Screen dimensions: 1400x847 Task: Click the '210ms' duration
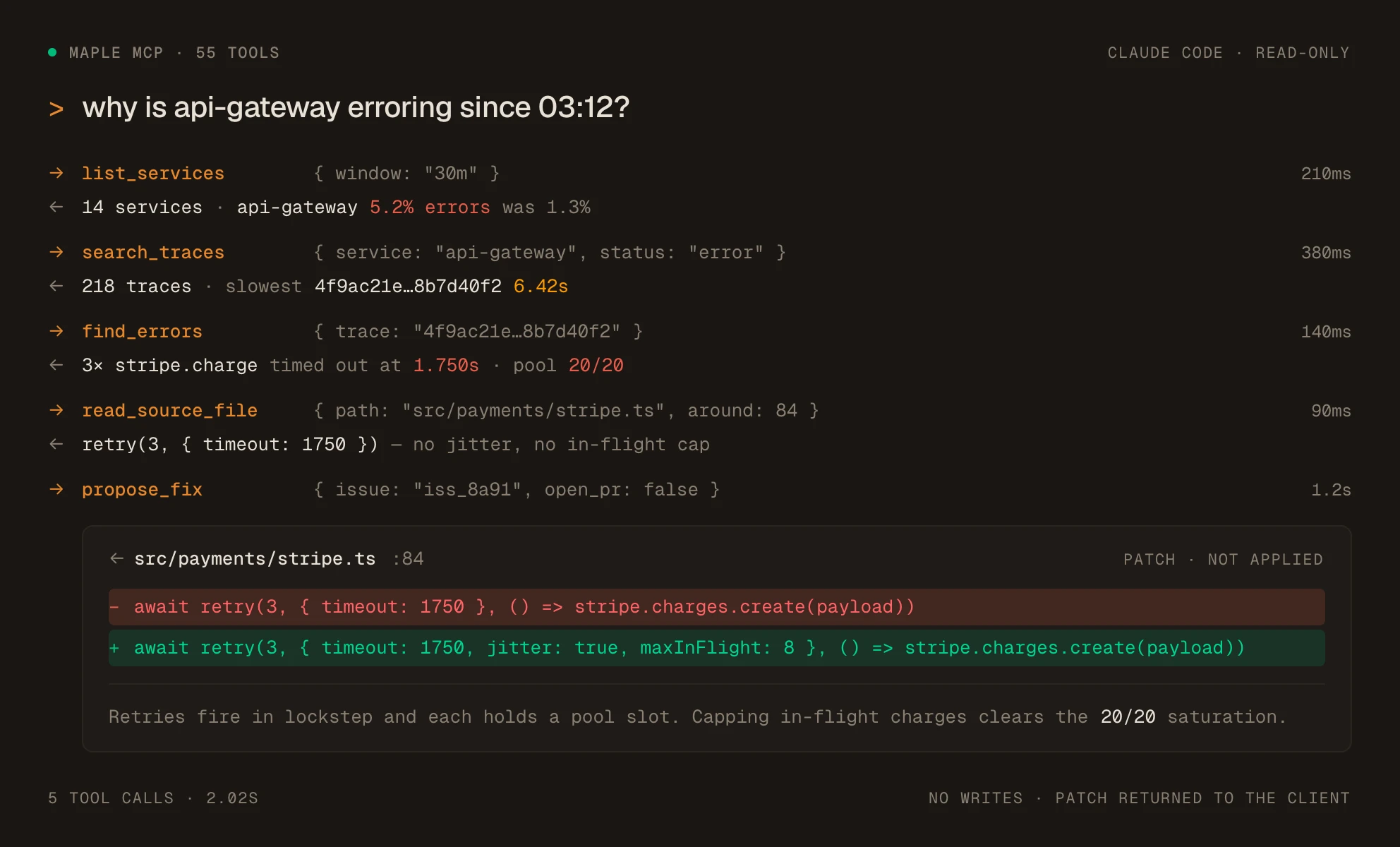(1326, 174)
